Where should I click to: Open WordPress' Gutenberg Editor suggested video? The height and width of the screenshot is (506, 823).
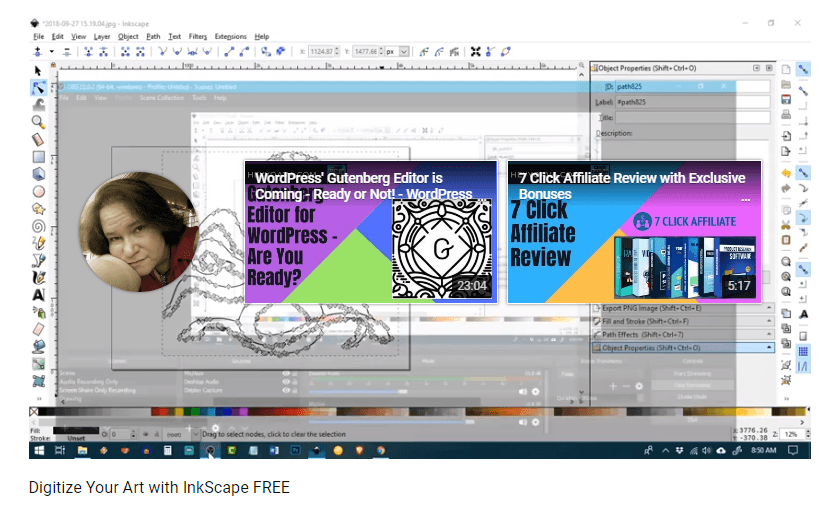coord(371,232)
